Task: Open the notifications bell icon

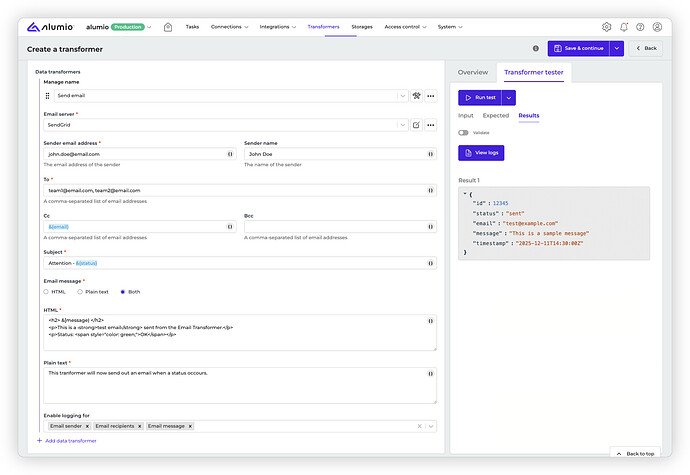Action: click(624, 27)
